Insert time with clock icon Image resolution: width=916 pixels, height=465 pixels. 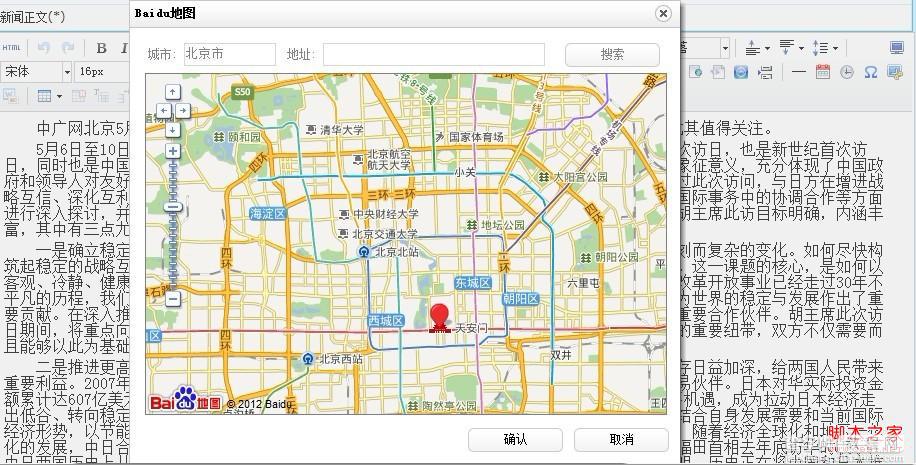click(x=846, y=72)
